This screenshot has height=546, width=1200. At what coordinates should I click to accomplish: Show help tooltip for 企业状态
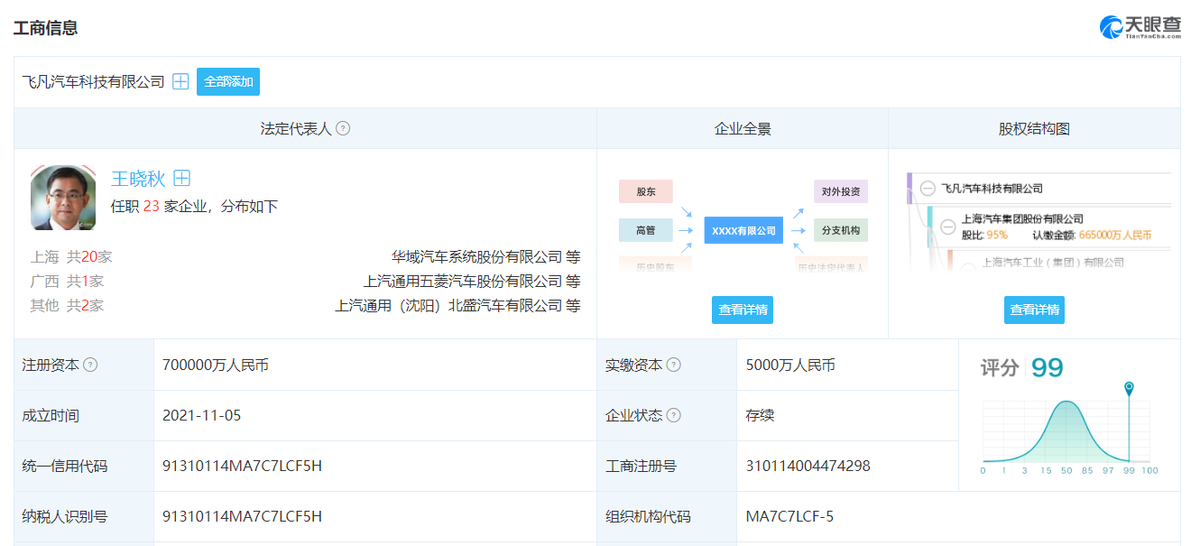(674, 415)
